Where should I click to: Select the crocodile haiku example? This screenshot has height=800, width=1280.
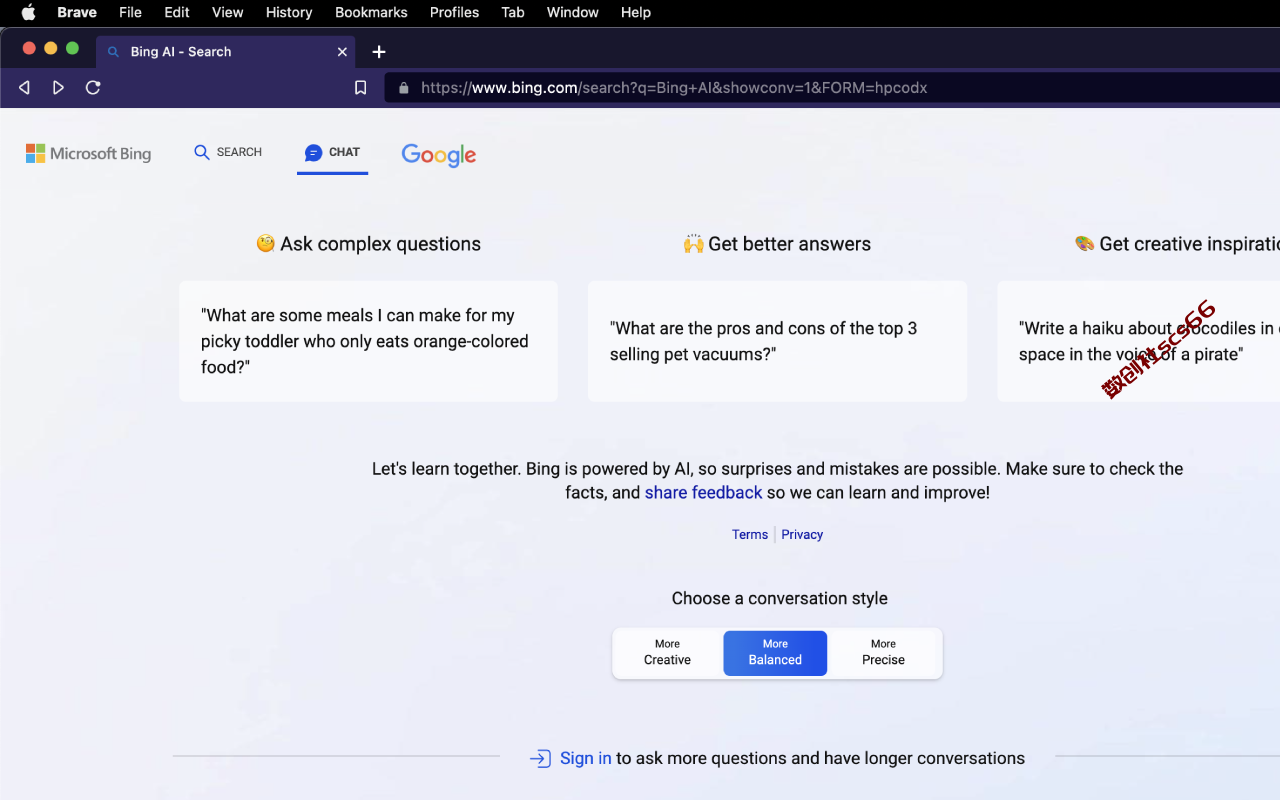(1138, 341)
